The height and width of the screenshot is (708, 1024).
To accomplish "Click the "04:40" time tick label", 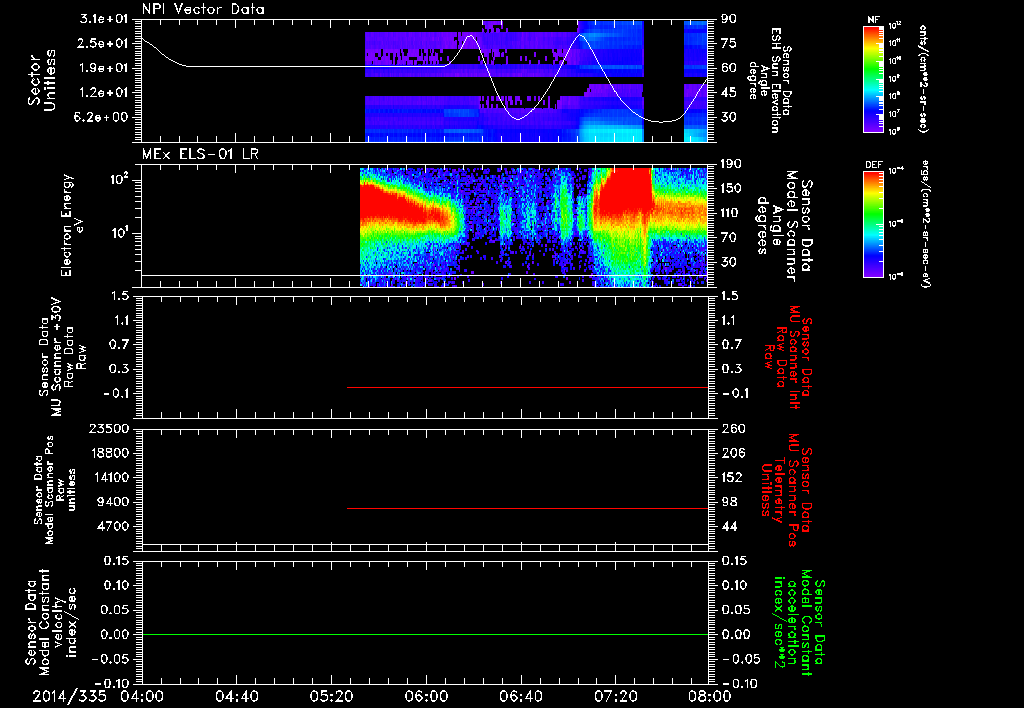I will click(236, 696).
